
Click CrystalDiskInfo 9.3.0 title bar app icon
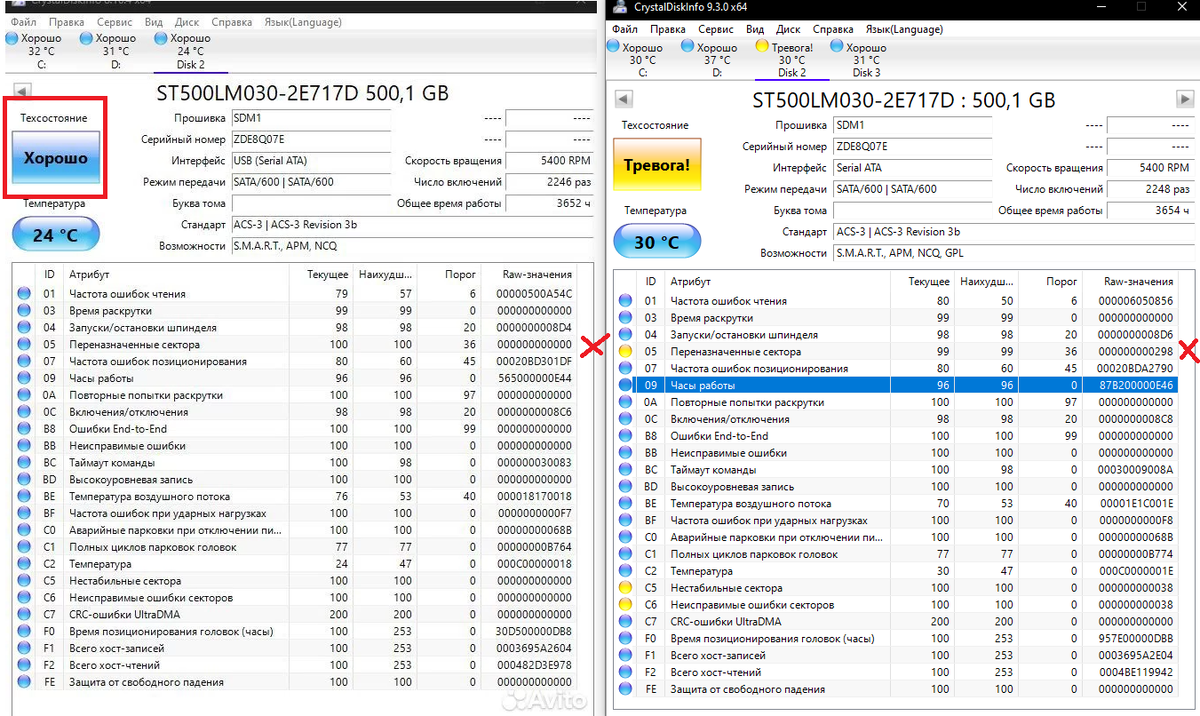[x=621, y=8]
